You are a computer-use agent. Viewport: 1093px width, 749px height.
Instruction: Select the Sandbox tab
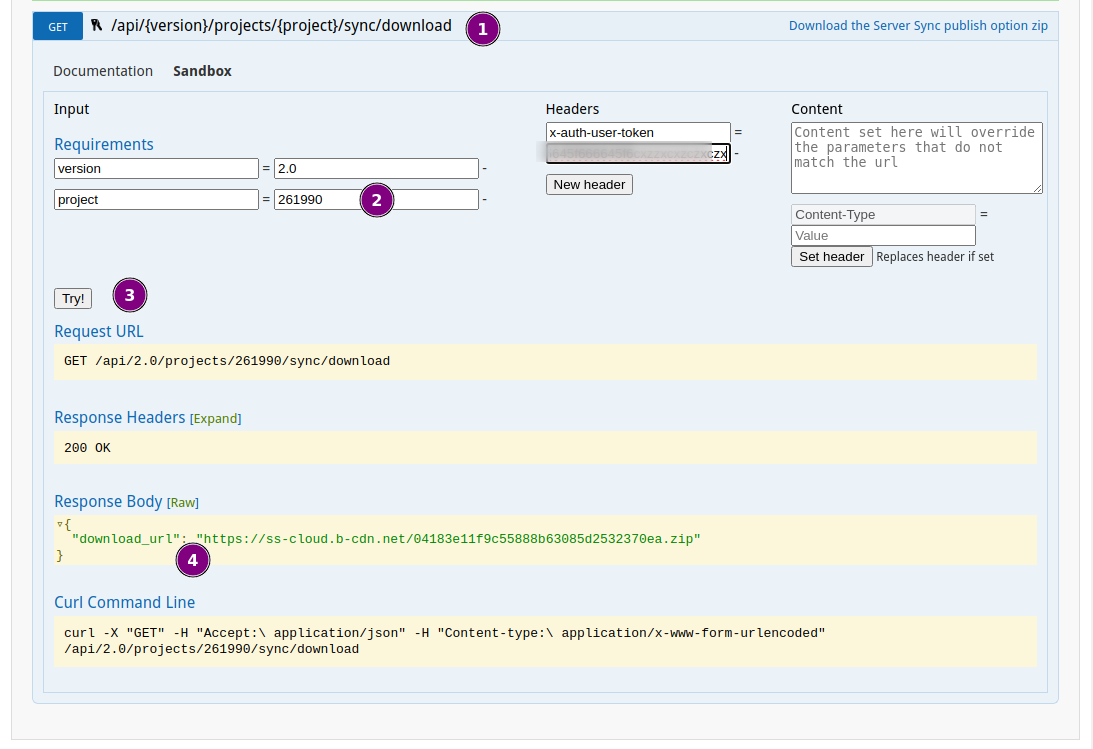202,71
